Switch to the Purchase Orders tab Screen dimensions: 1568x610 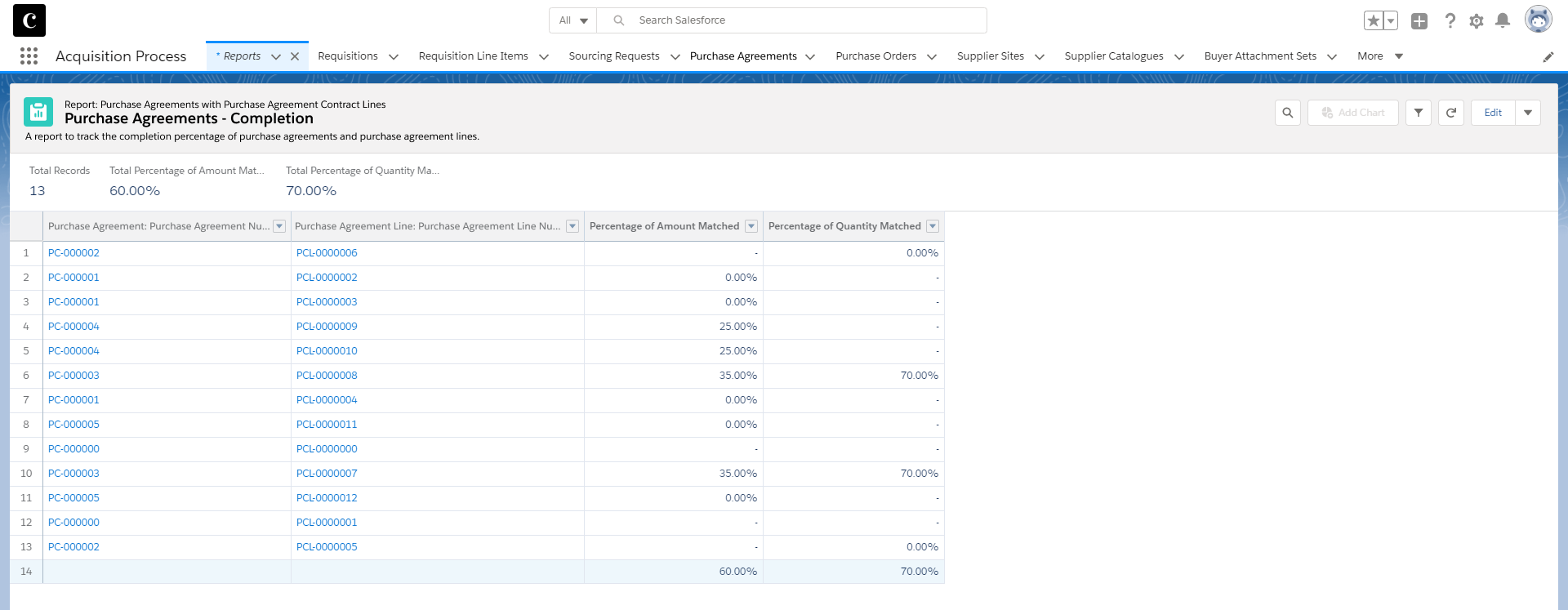[875, 56]
